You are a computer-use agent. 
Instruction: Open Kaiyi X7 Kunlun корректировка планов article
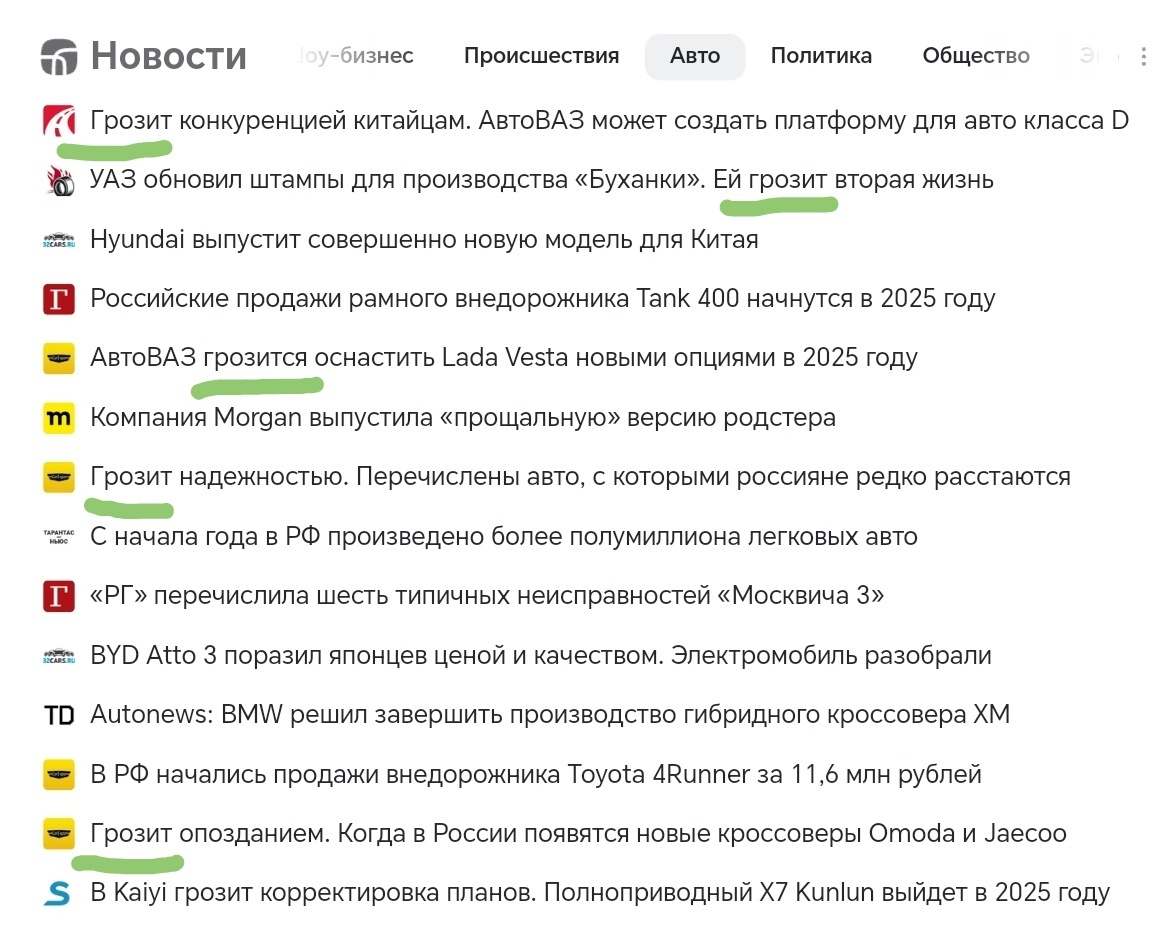600,893
